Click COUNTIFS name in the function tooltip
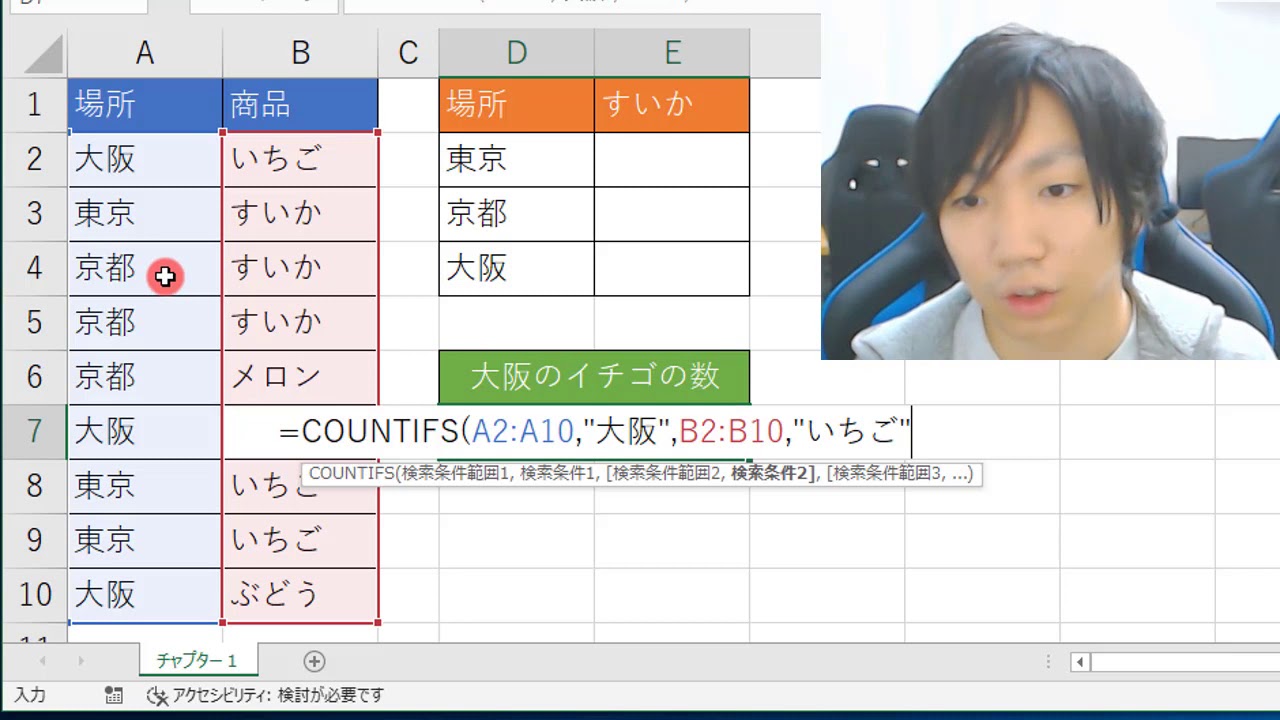 point(352,474)
